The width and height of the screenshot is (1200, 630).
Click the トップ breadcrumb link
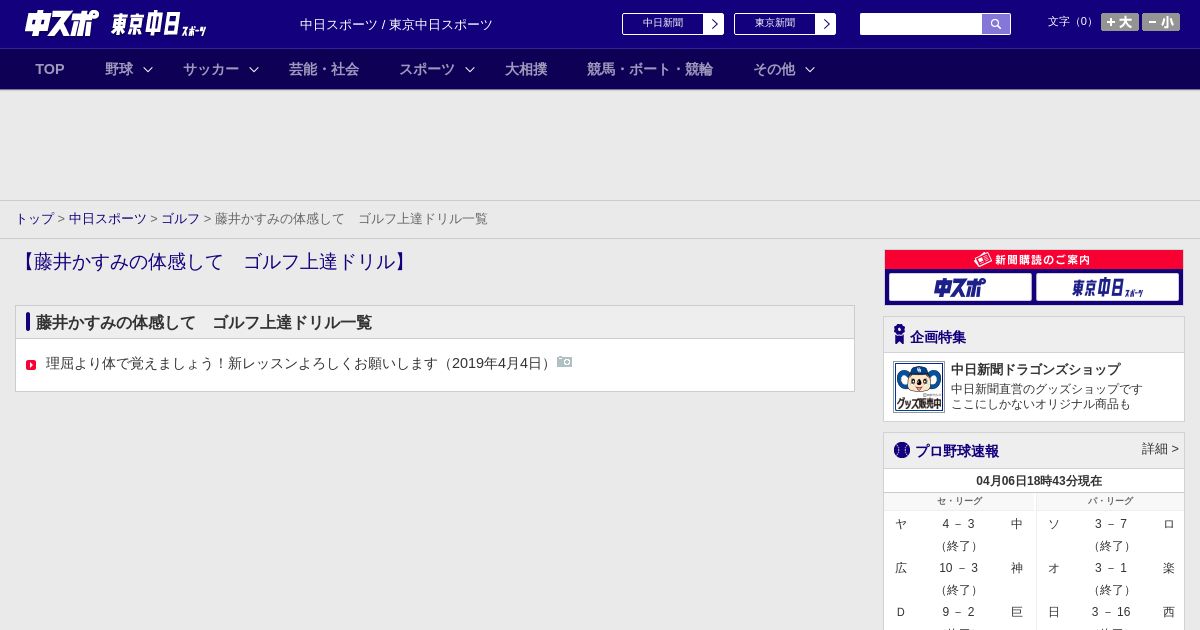tap(34, 219)
